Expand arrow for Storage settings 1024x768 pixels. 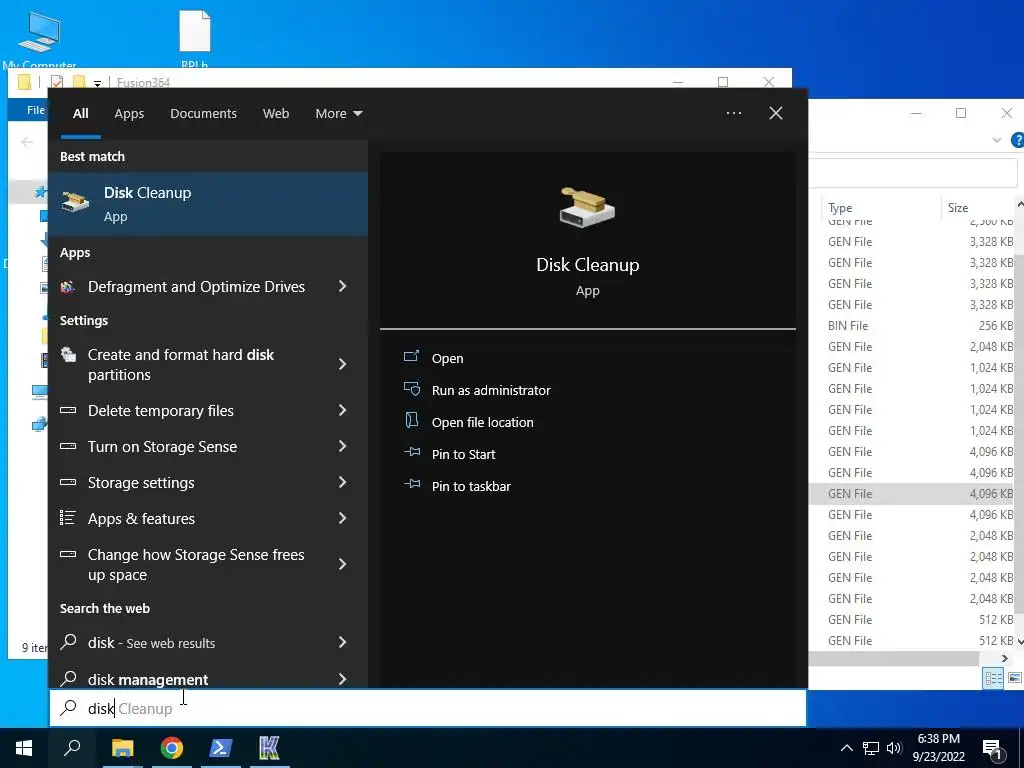pos(343,482)
